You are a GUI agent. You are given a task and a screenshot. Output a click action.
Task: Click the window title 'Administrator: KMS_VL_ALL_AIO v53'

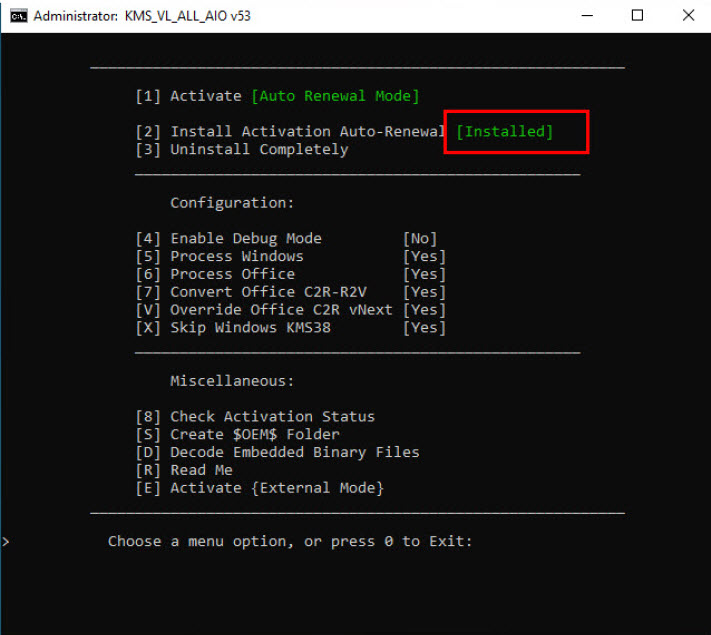(x=142, y=16)
